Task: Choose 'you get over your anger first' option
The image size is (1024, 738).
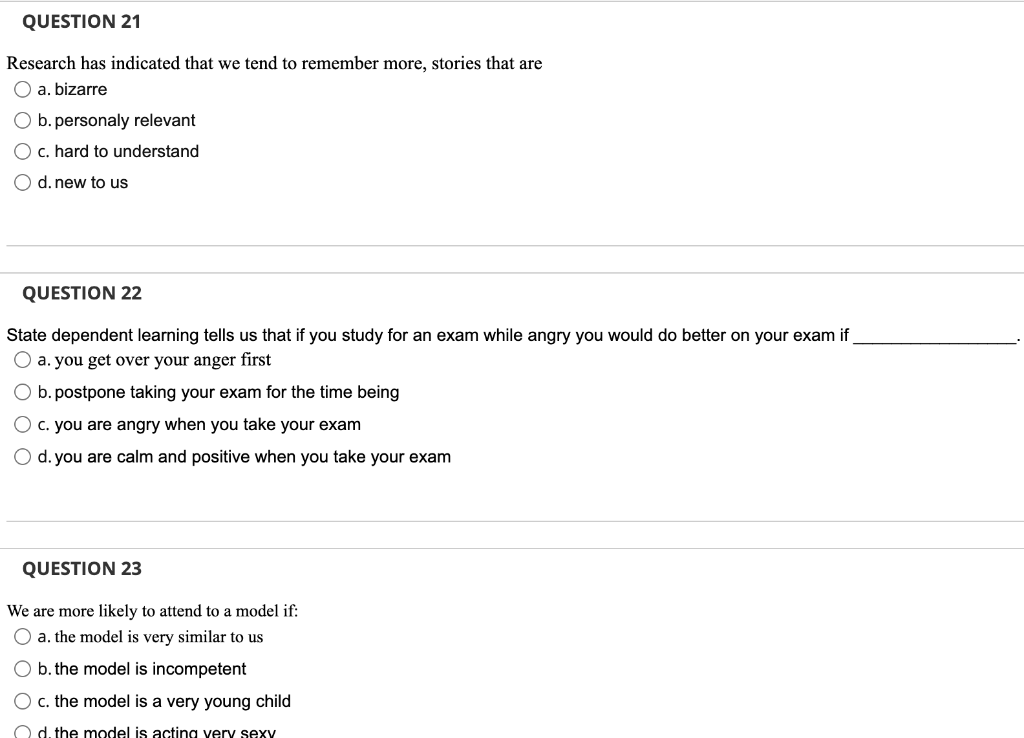Action: click(x=23, y=359)
